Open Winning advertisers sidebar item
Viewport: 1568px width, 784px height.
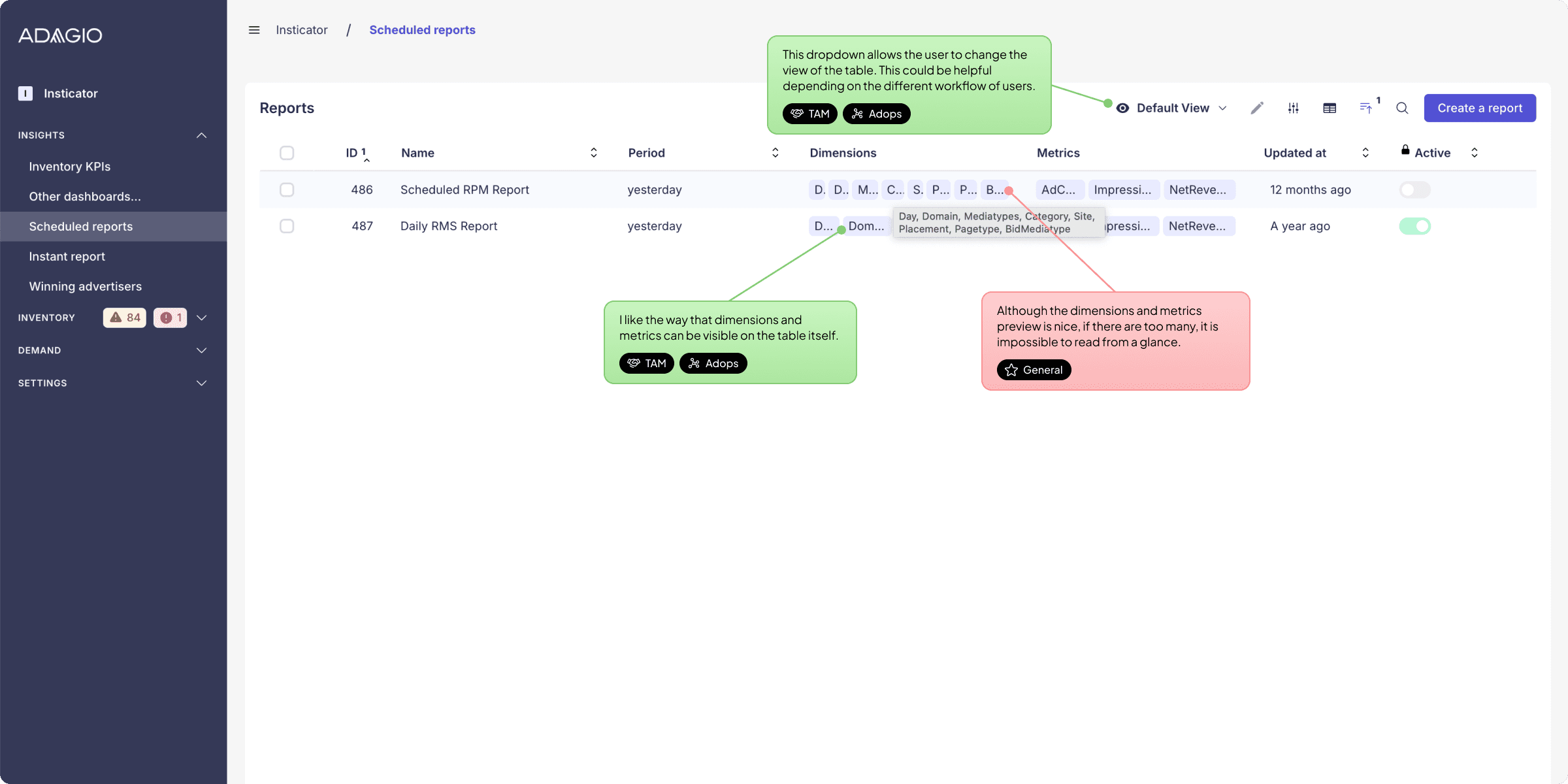(x=86, y=287)
